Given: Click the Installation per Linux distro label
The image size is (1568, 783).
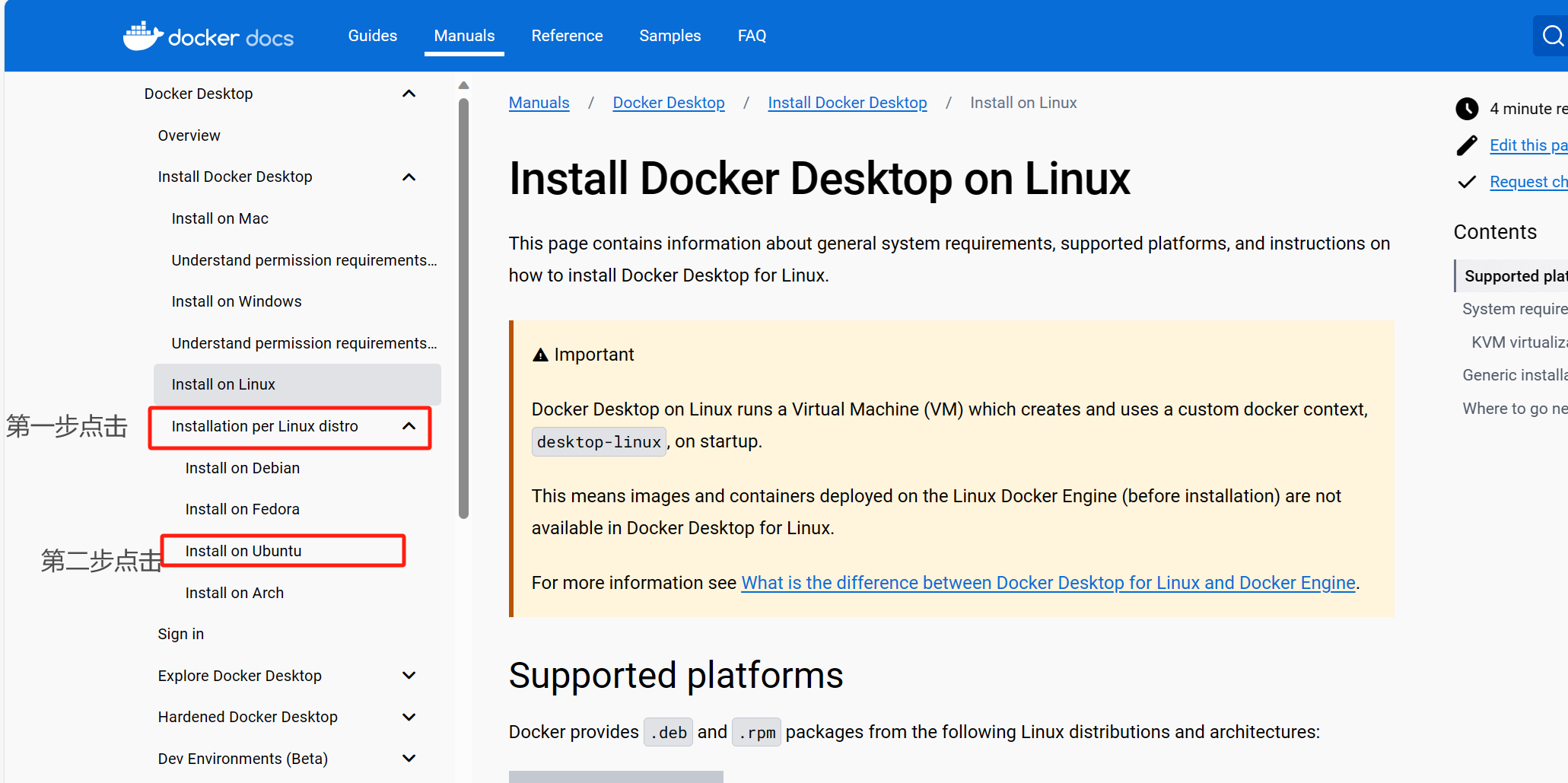Looking at the screenshot, I should (x=265, y=426).
